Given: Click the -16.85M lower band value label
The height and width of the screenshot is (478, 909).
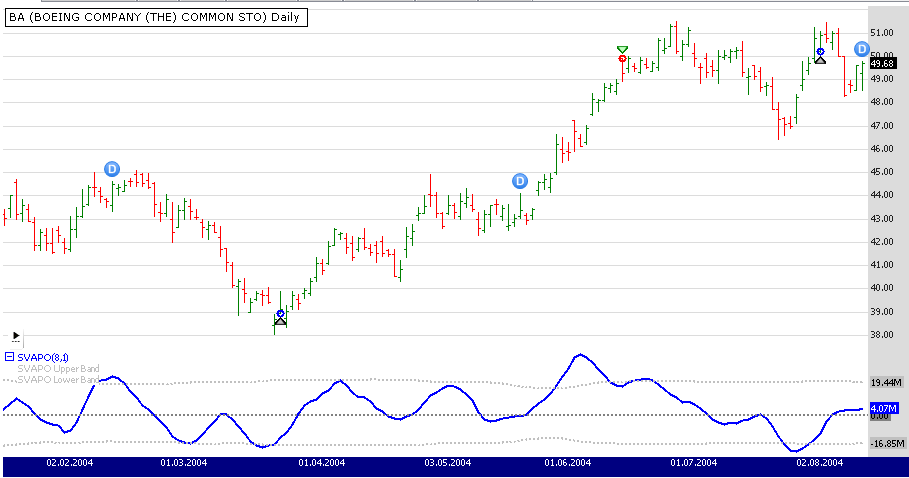Looking at the screenshot, I should (887, 443).
